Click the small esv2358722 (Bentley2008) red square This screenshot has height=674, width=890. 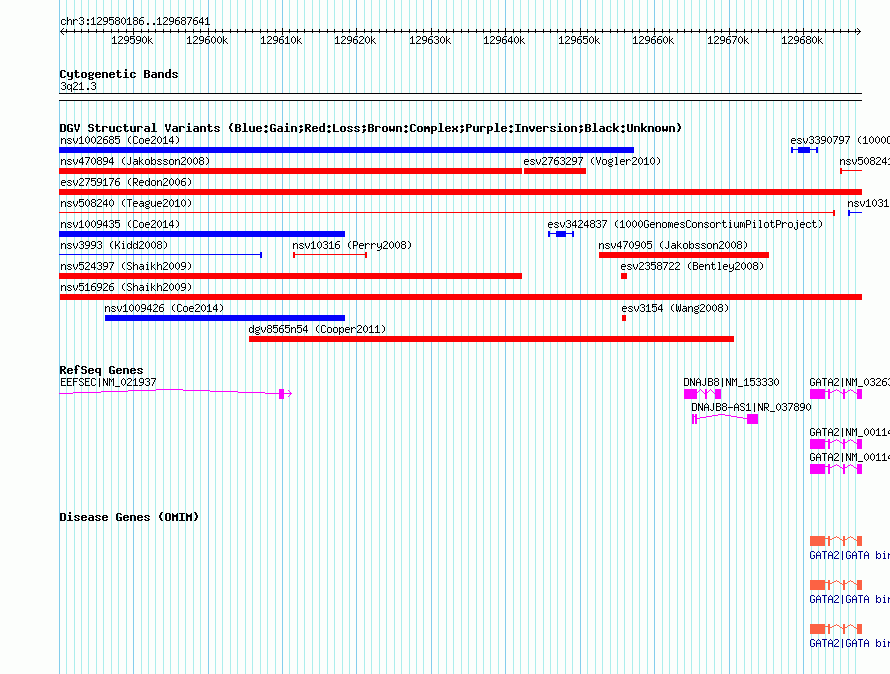624,276
